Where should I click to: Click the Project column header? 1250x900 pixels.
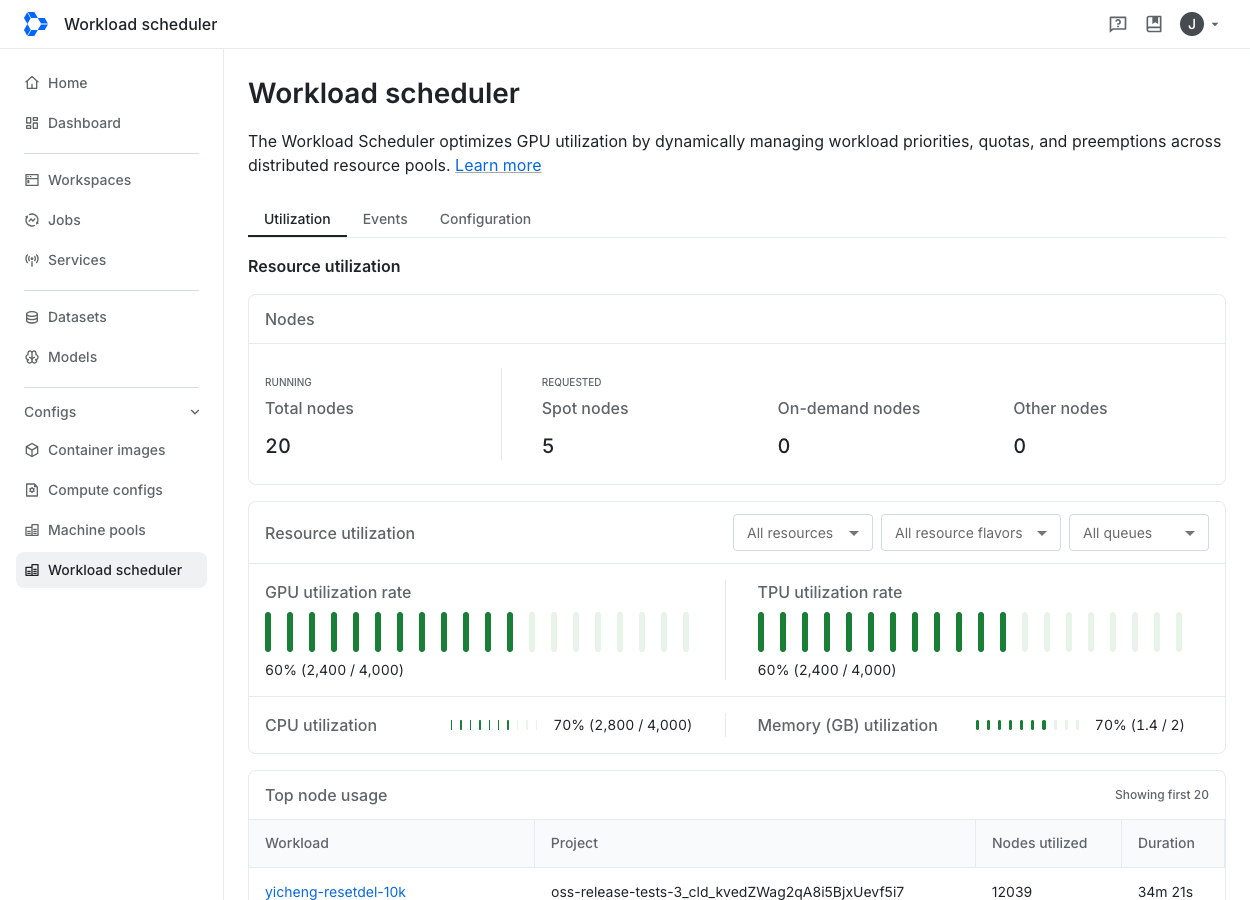pyautogui.click(x=755, y=843)
